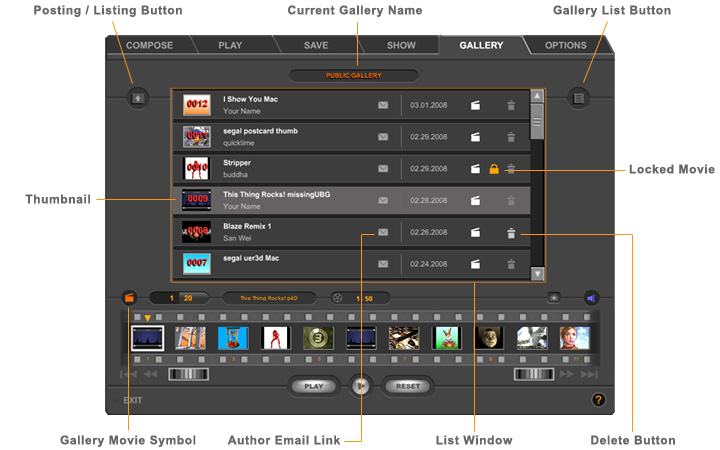Open help with the question mark icon
The image size is (720, 450).
click(x=598, y=400)
